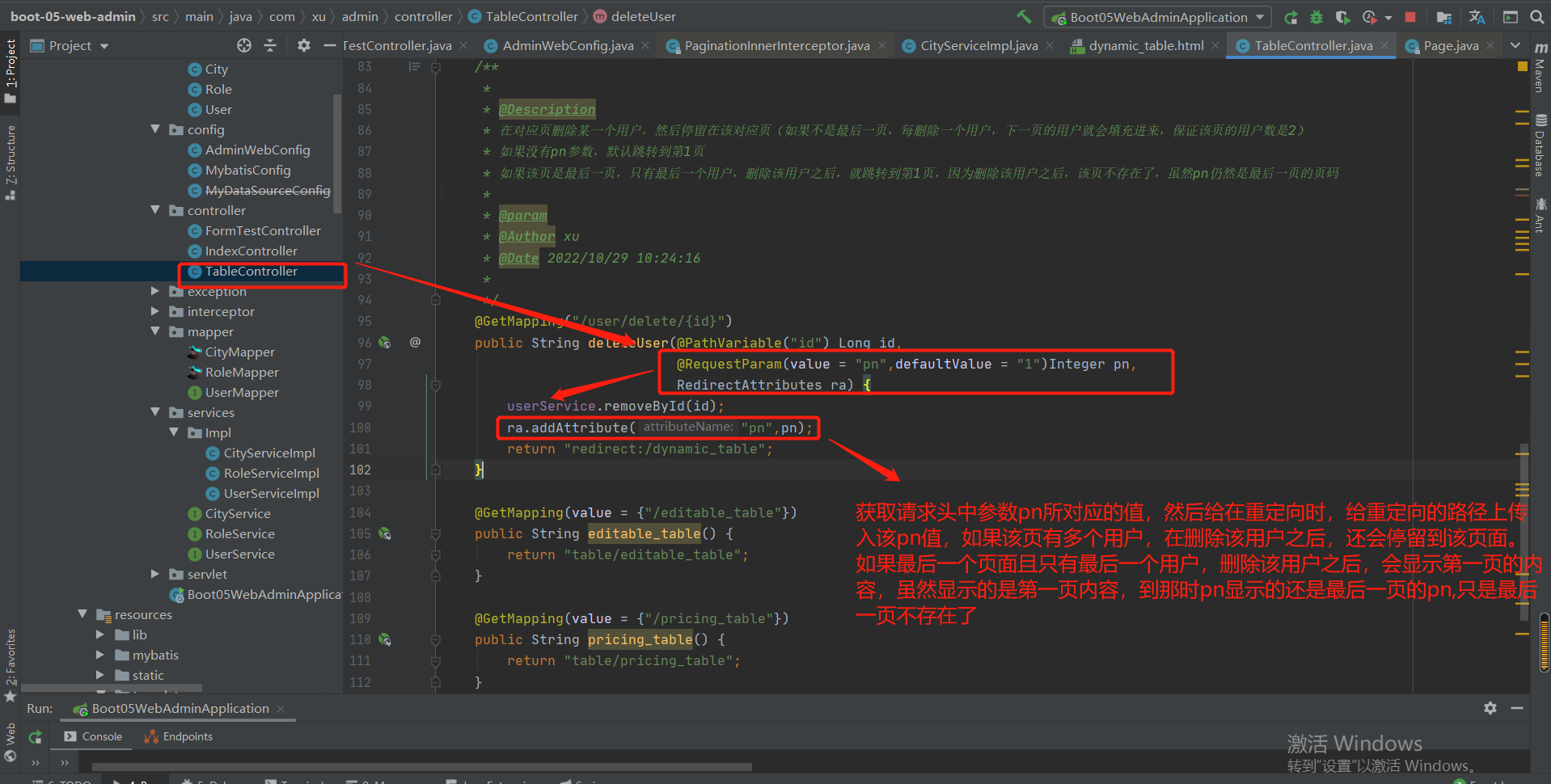Click the Search Everywhere magnifier
Viewport: 1551px width, 784px height.
click(1536, 17)
